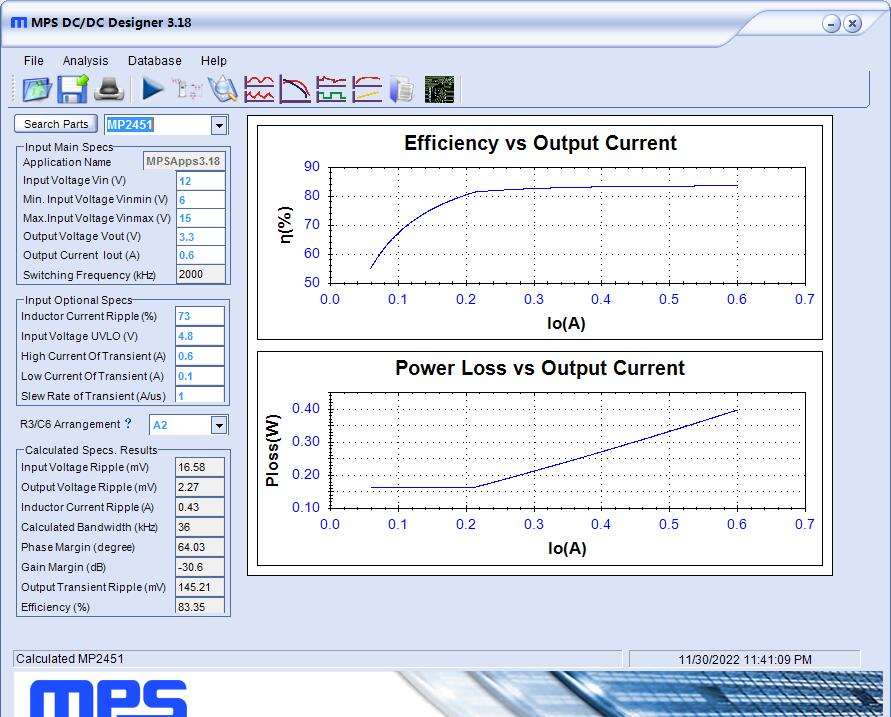View the transient waveform icon

329,88
